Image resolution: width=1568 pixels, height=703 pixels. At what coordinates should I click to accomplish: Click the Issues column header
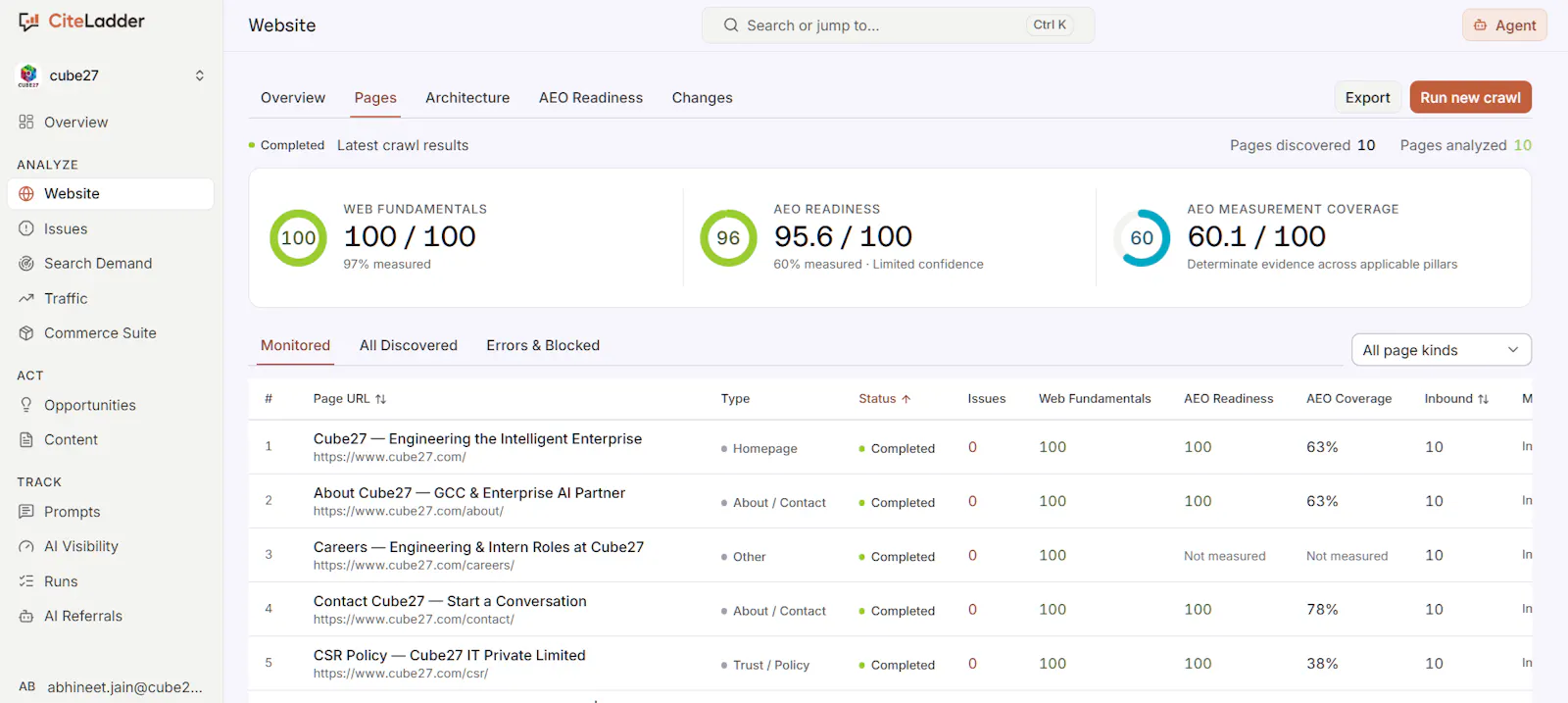(x=987, y=399)
